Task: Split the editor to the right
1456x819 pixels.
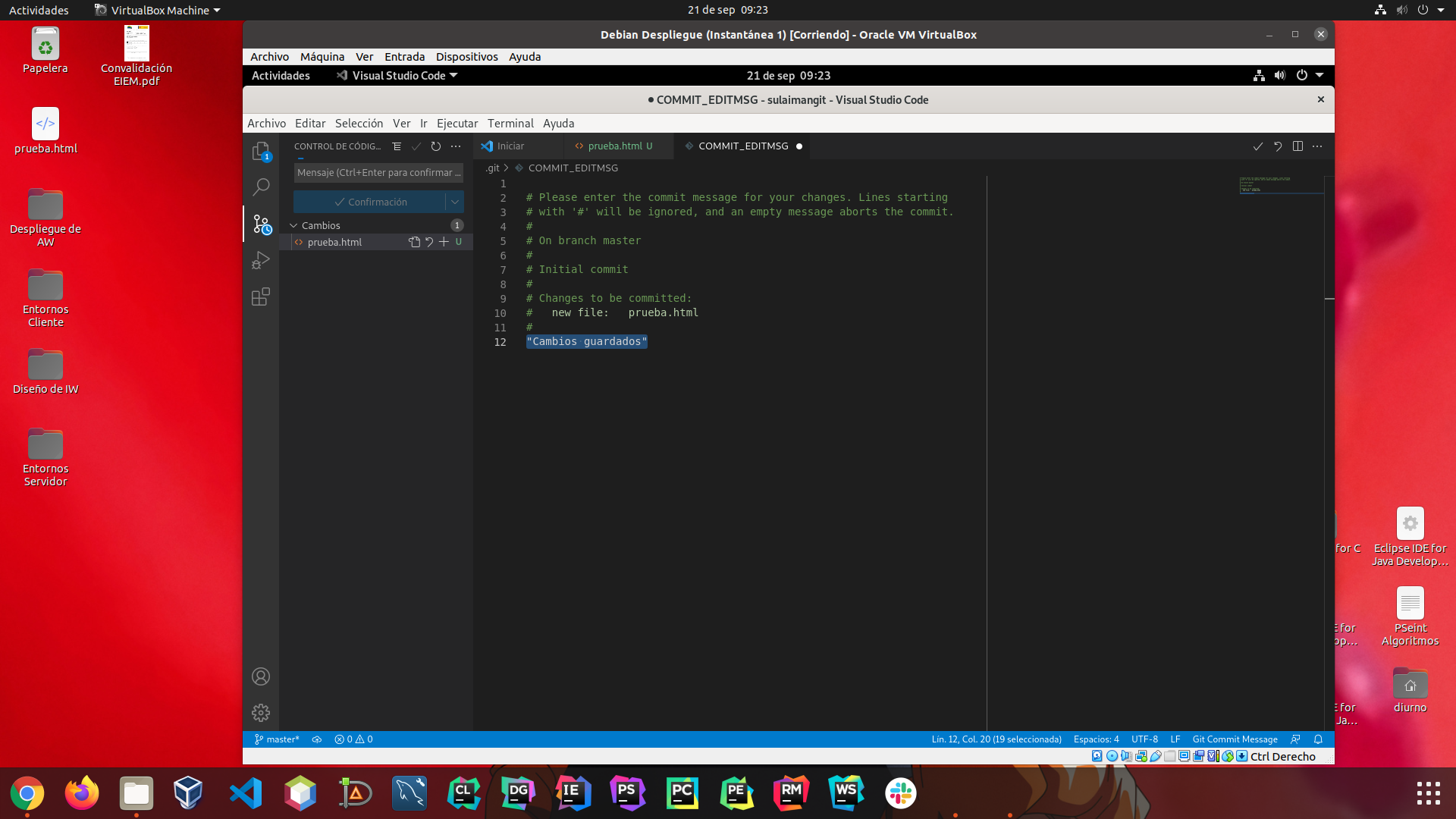Action: (1298, 146)
